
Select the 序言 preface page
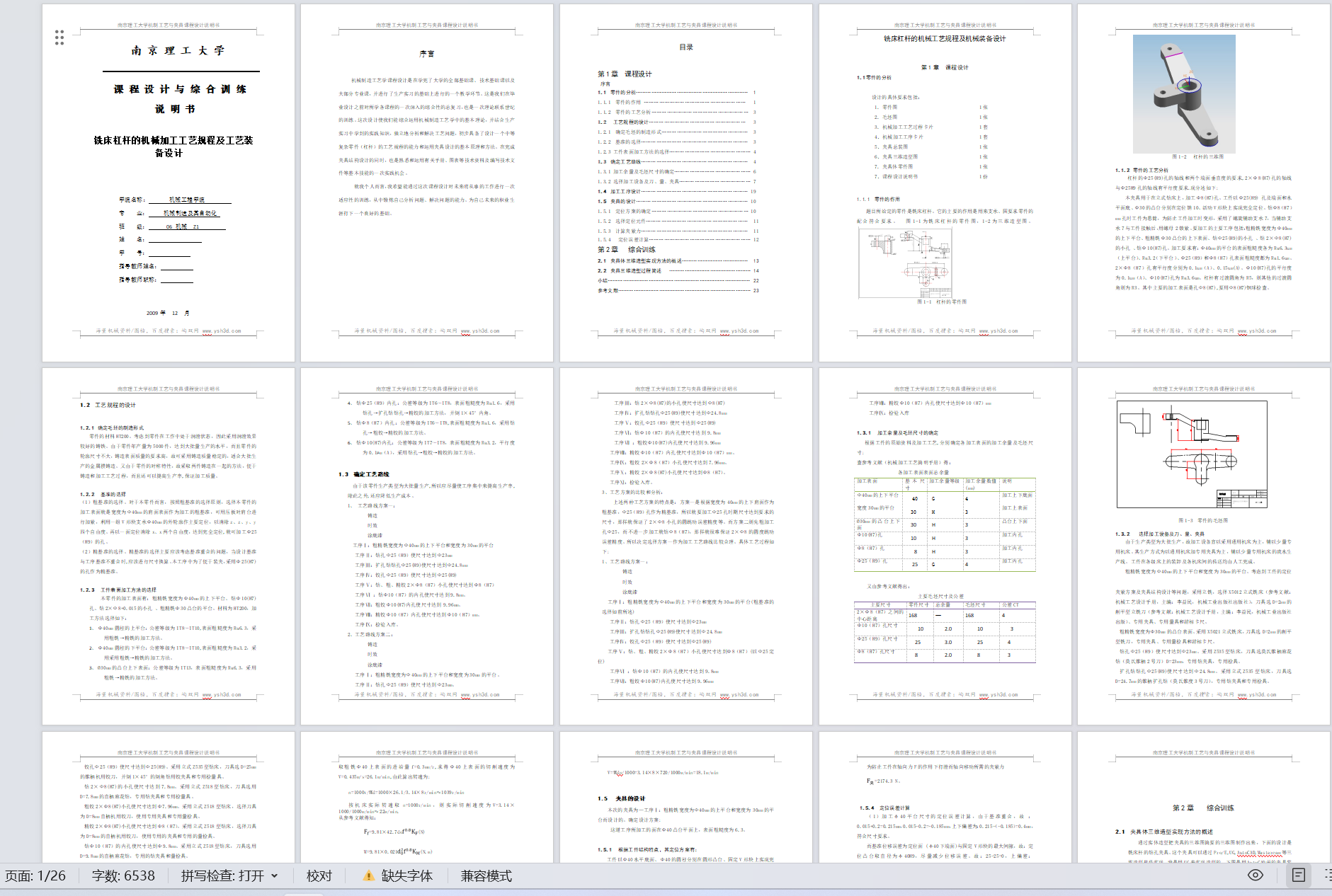[427, 183]
